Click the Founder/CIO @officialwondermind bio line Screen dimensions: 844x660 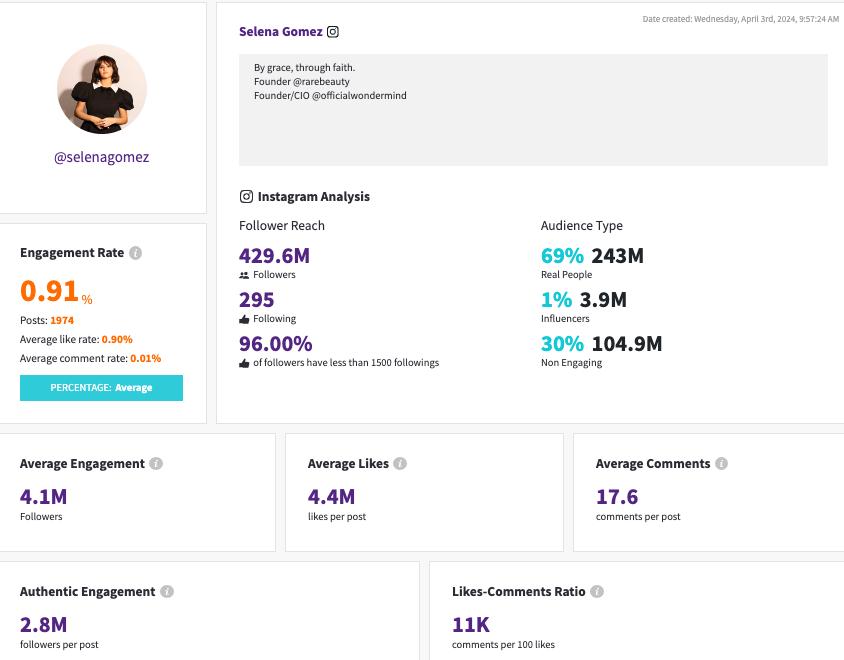(x=330, y=96)
